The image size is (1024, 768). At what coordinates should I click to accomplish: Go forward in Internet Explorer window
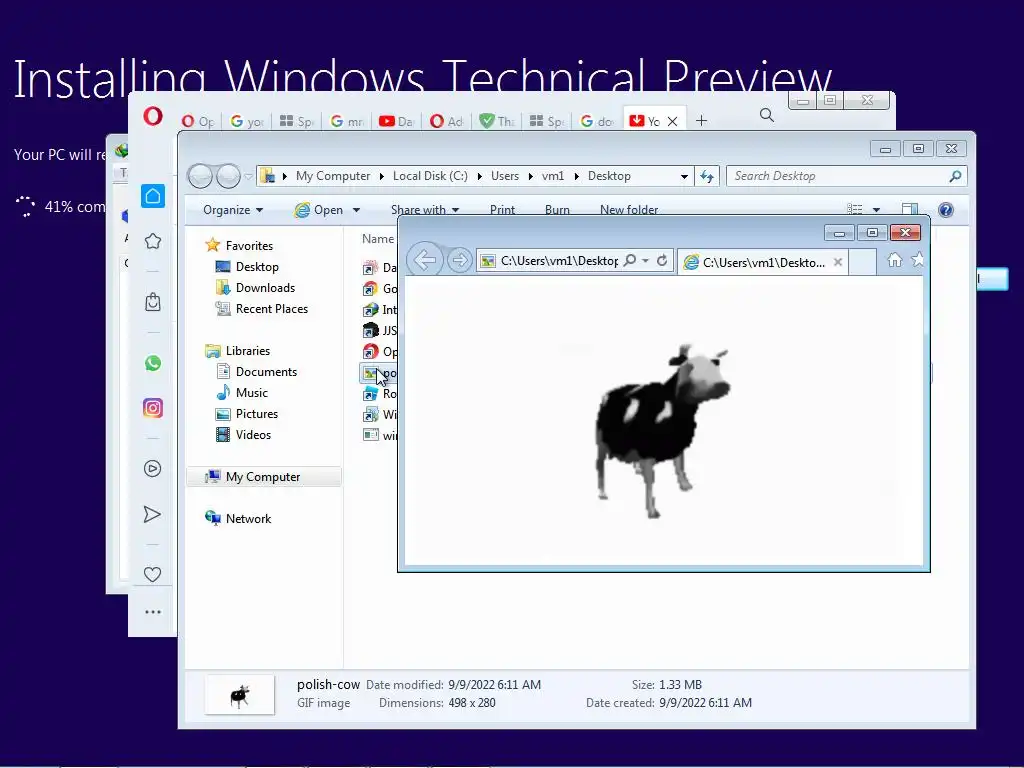(x=460, y=260)
